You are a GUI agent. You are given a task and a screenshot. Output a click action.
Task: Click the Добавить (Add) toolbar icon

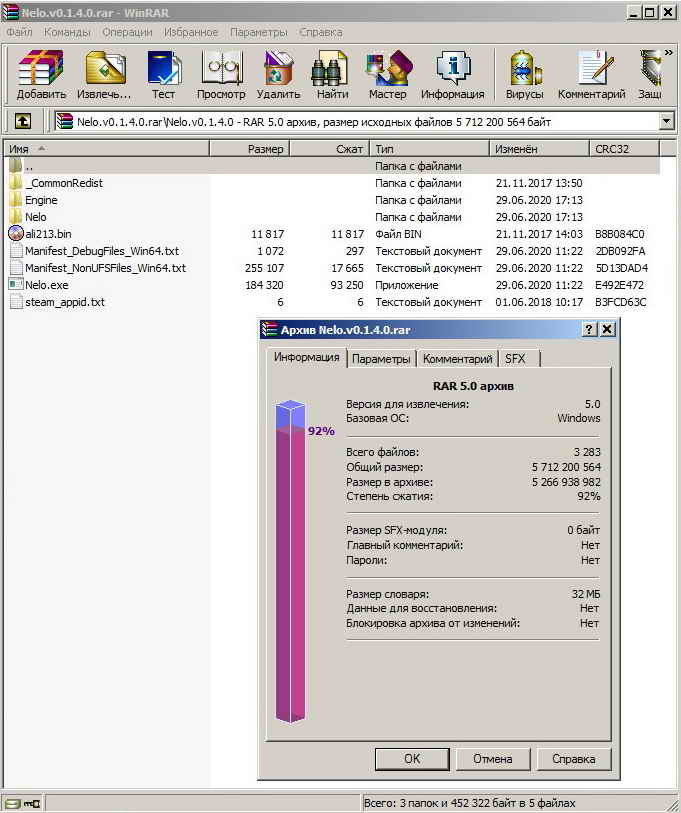point(41,75)
